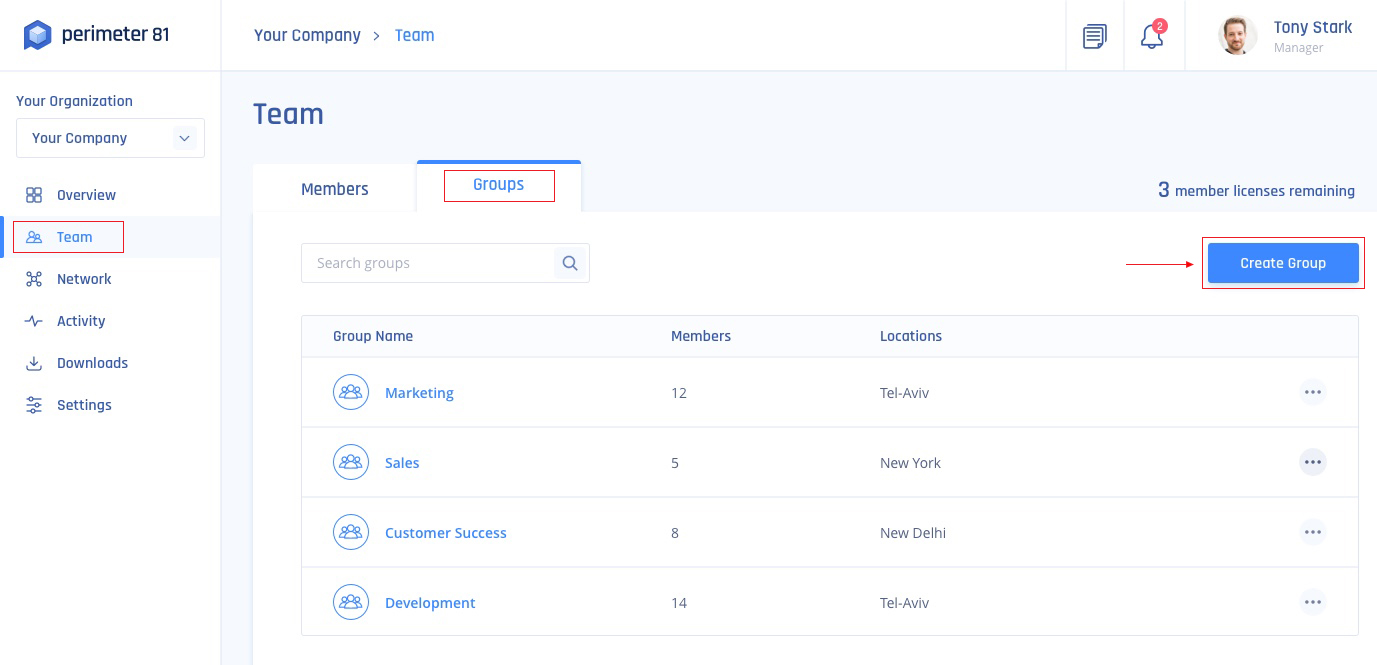Click the Downloads arrow icon in the sidebar
This screenshot has height=665, width=1377.
tap(34, 363)
